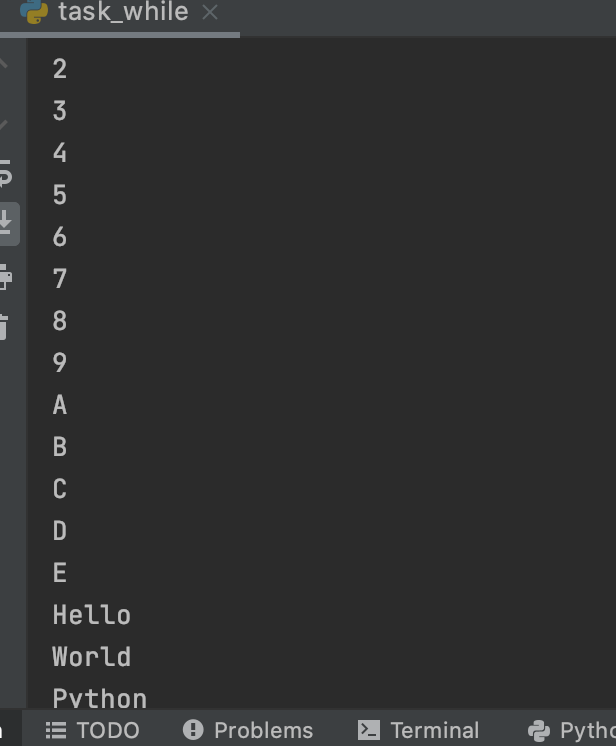Open the TODO tool window

click(92, 730)
